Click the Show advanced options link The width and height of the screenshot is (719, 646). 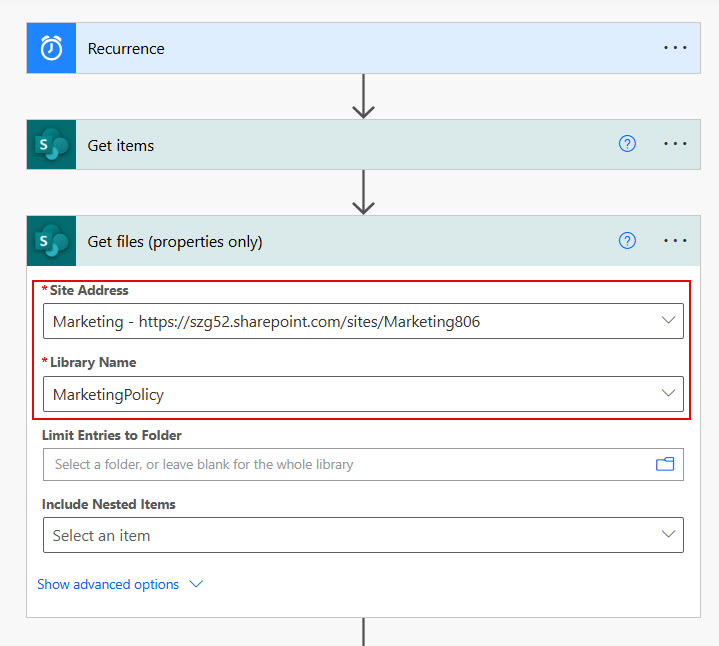(x=108, y=584)
